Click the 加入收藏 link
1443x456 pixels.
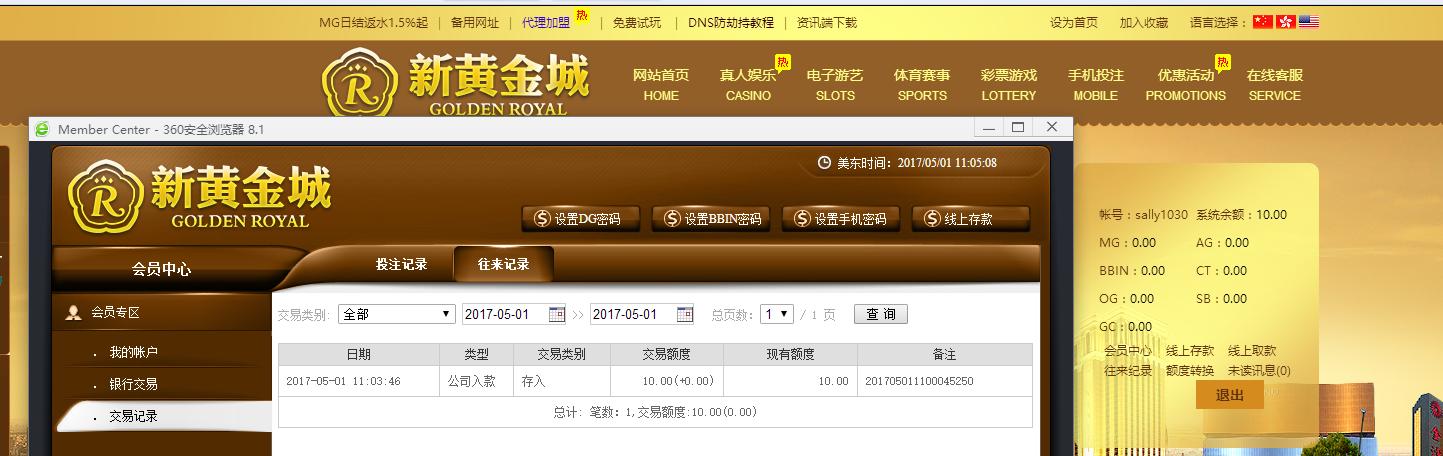point(1144,22)
